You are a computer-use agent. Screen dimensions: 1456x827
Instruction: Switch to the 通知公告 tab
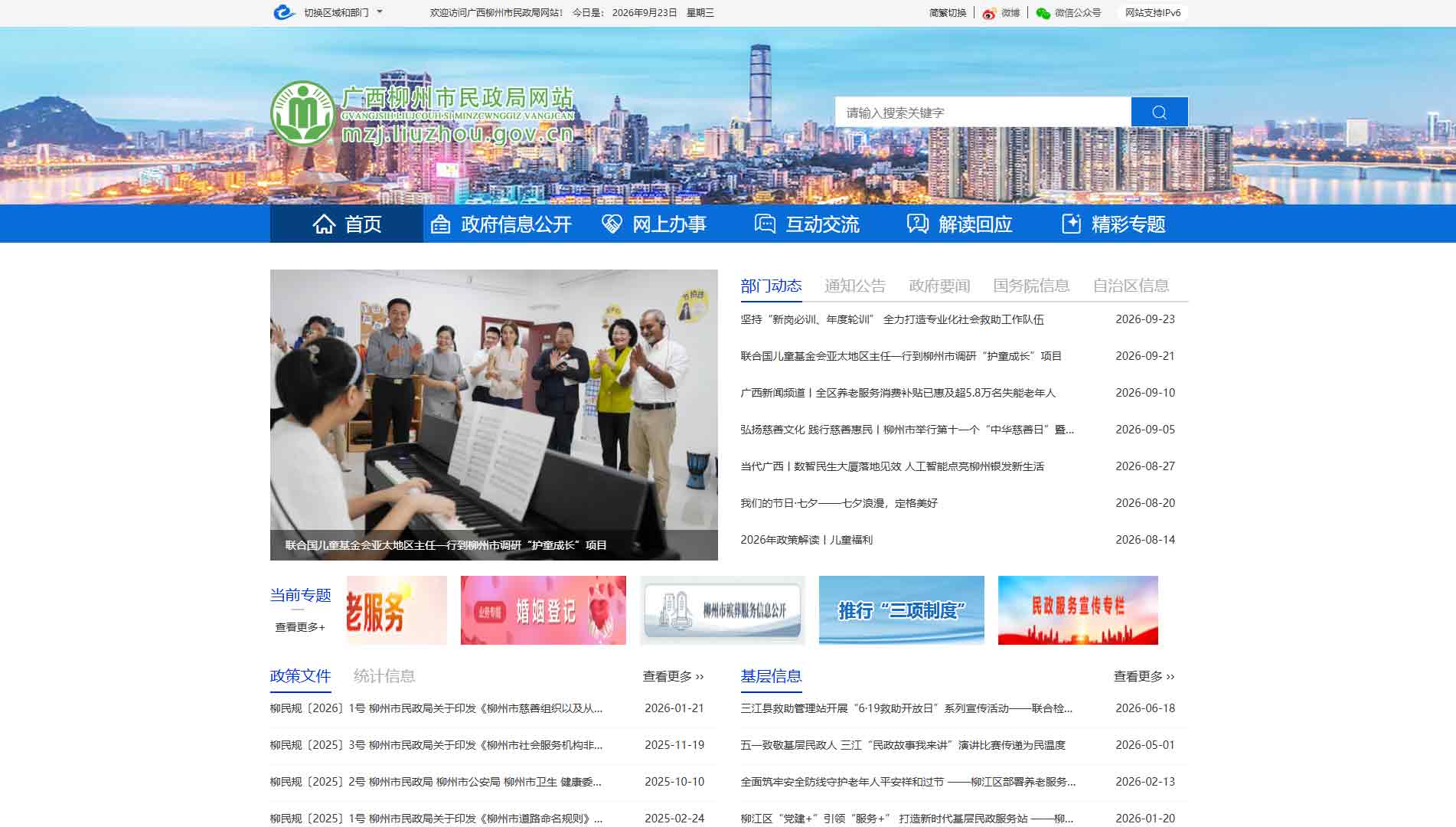coord(855,286)
